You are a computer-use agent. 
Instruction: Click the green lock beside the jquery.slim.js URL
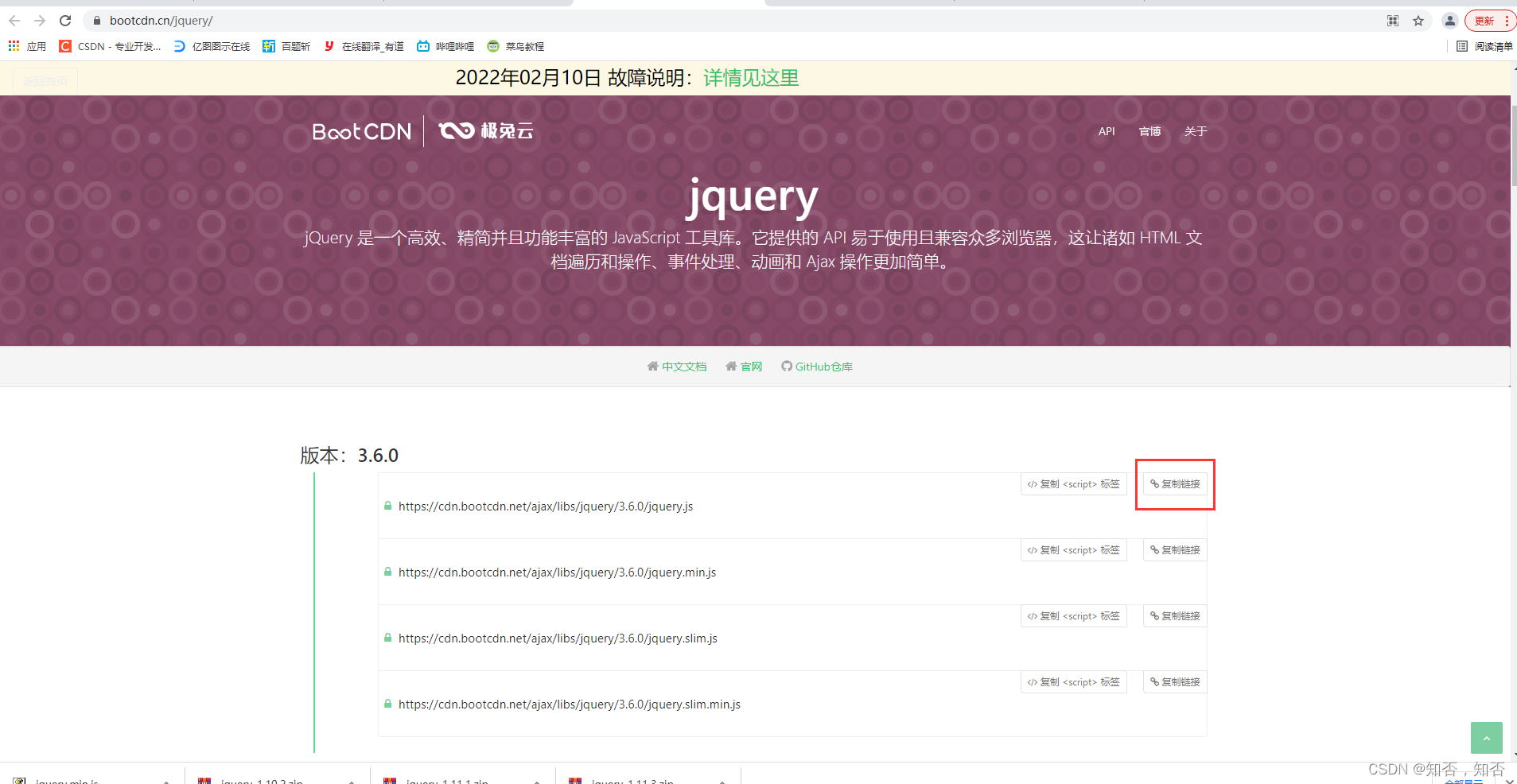point(388,638)
